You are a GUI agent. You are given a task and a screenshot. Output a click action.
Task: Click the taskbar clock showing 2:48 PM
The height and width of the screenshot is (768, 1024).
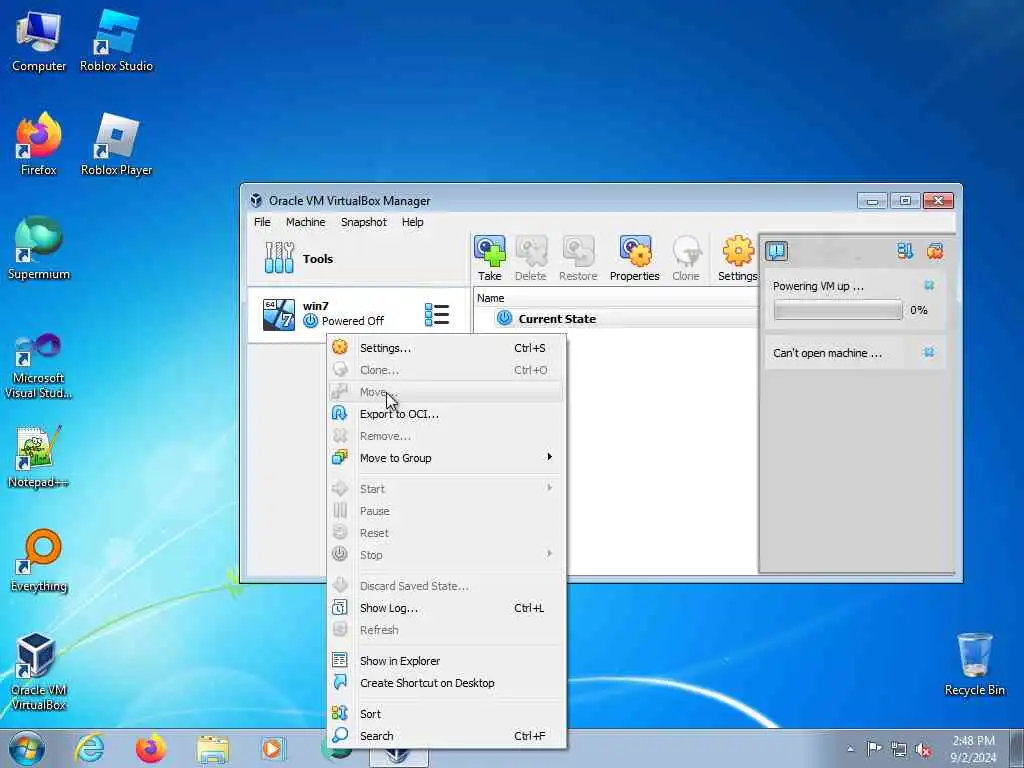973,749
